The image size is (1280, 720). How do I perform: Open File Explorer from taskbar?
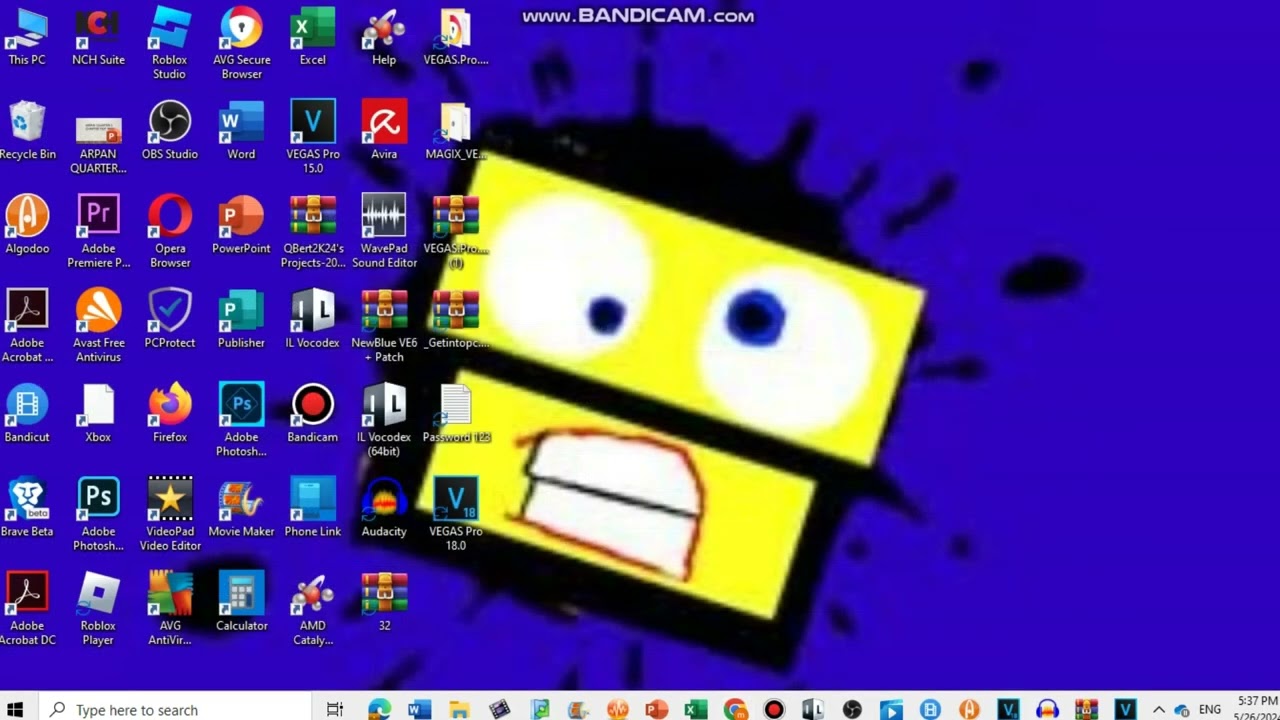point(459,709)
